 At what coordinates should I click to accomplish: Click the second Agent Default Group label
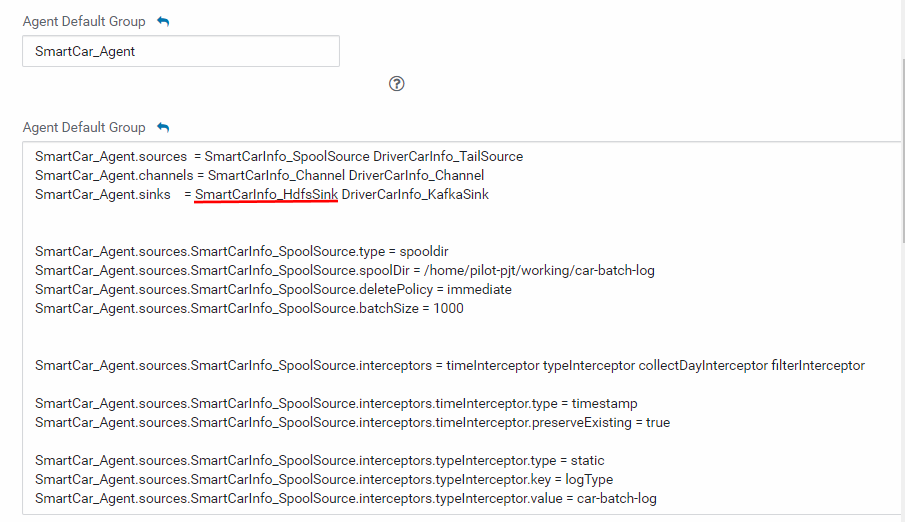[84, 127]
